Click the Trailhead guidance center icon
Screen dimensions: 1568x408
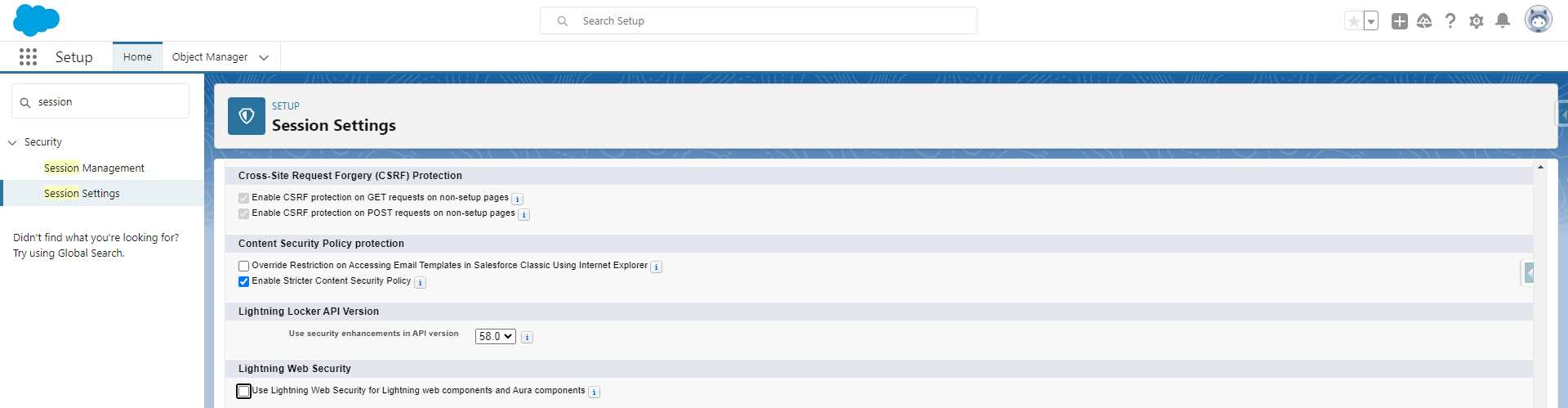1424,21
